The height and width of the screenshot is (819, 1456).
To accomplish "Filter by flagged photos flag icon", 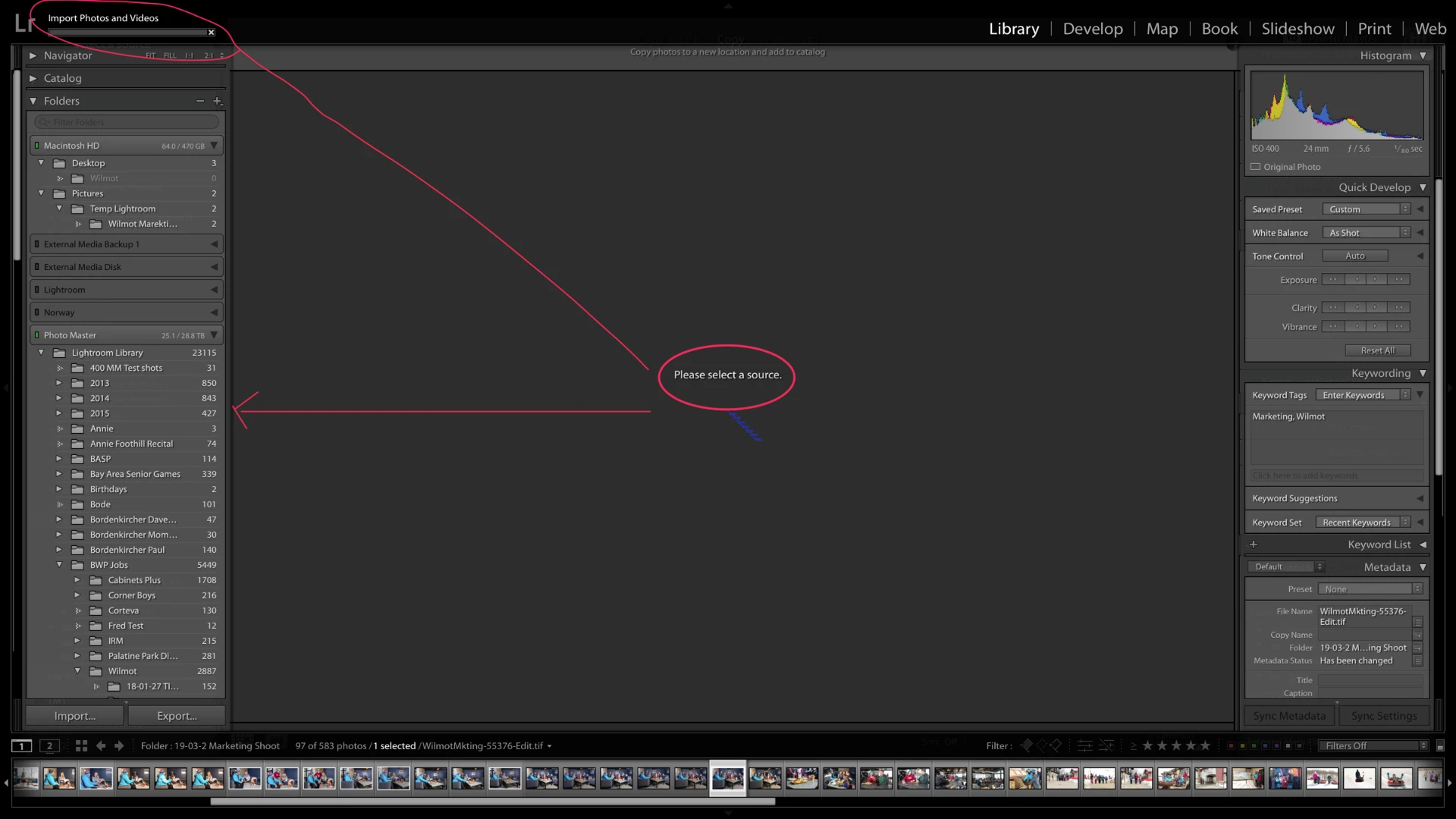I will (x=1026, y=746).
